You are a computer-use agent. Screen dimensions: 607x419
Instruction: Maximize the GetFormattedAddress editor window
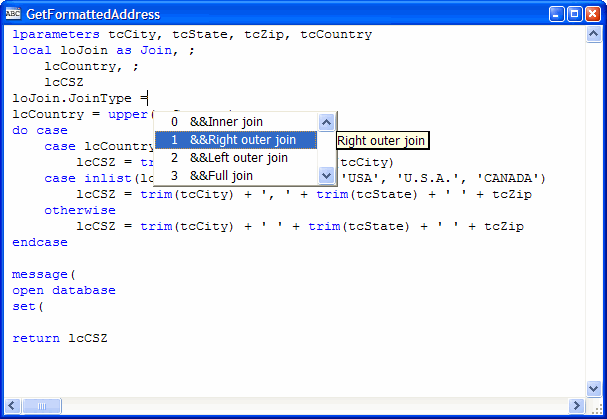coord(575,14)
